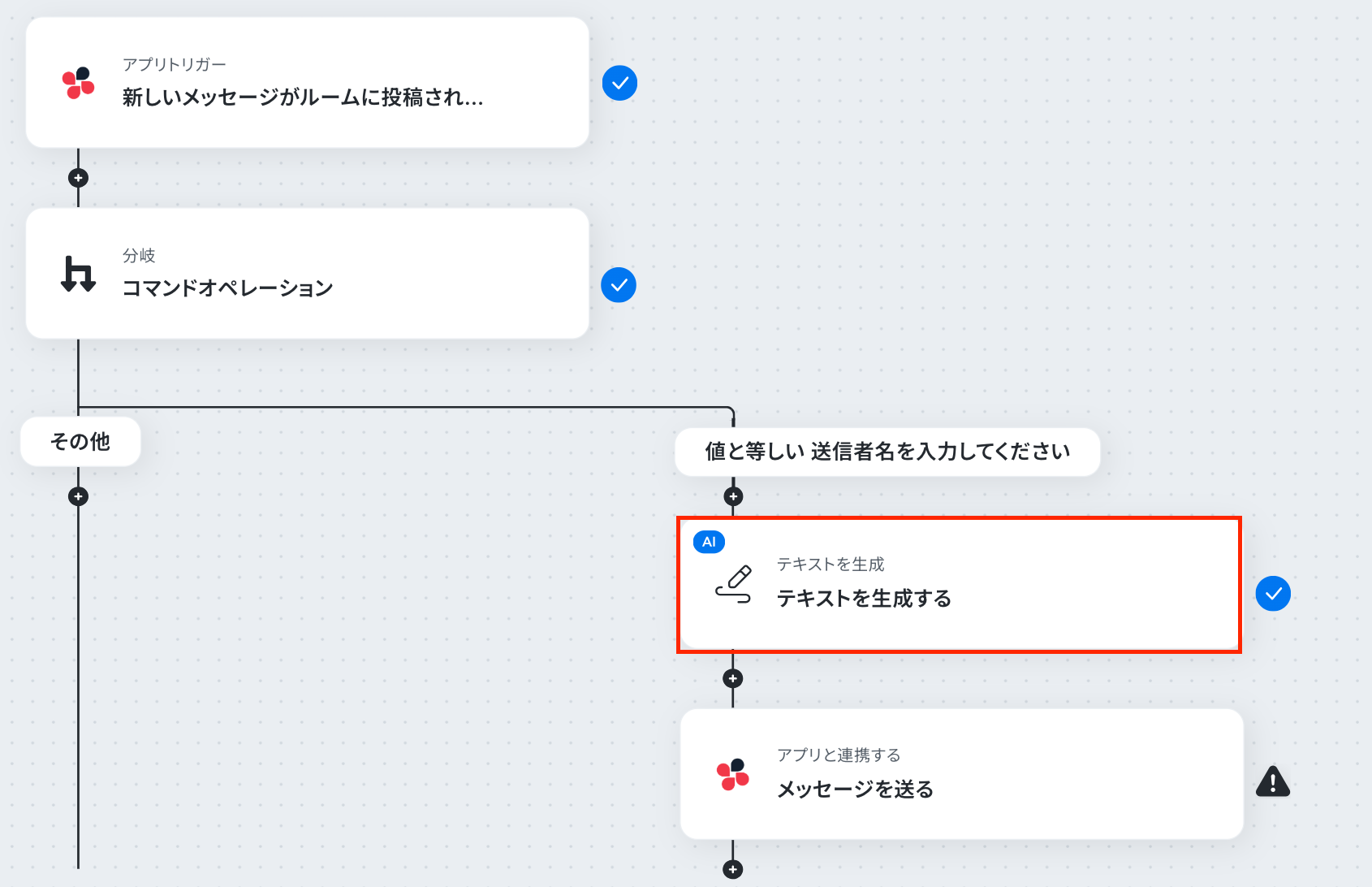
Task: Select the その他 branch label
Action: (80, 442)
